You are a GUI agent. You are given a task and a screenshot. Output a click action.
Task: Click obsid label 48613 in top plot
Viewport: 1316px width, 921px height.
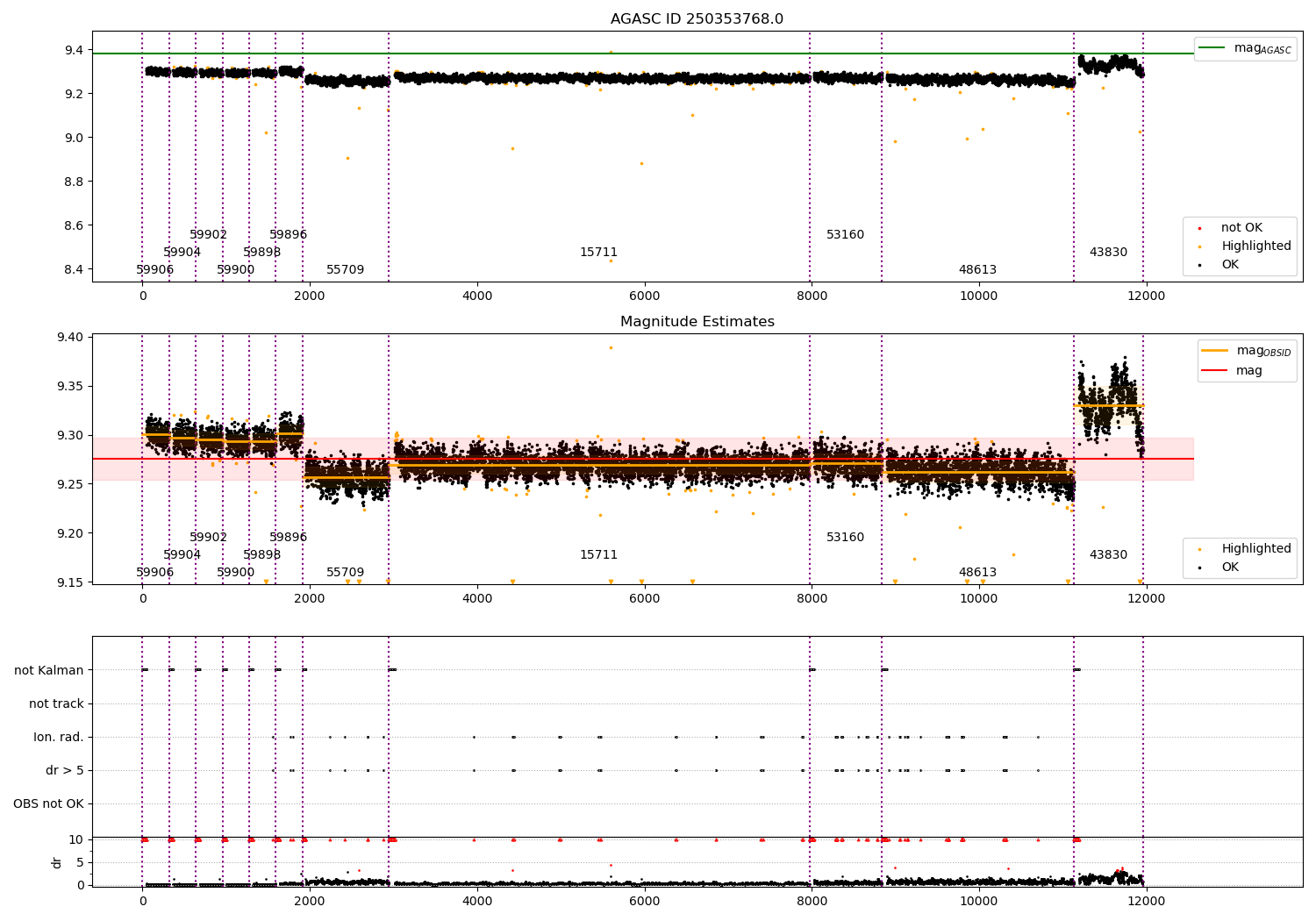pos(977,269)
